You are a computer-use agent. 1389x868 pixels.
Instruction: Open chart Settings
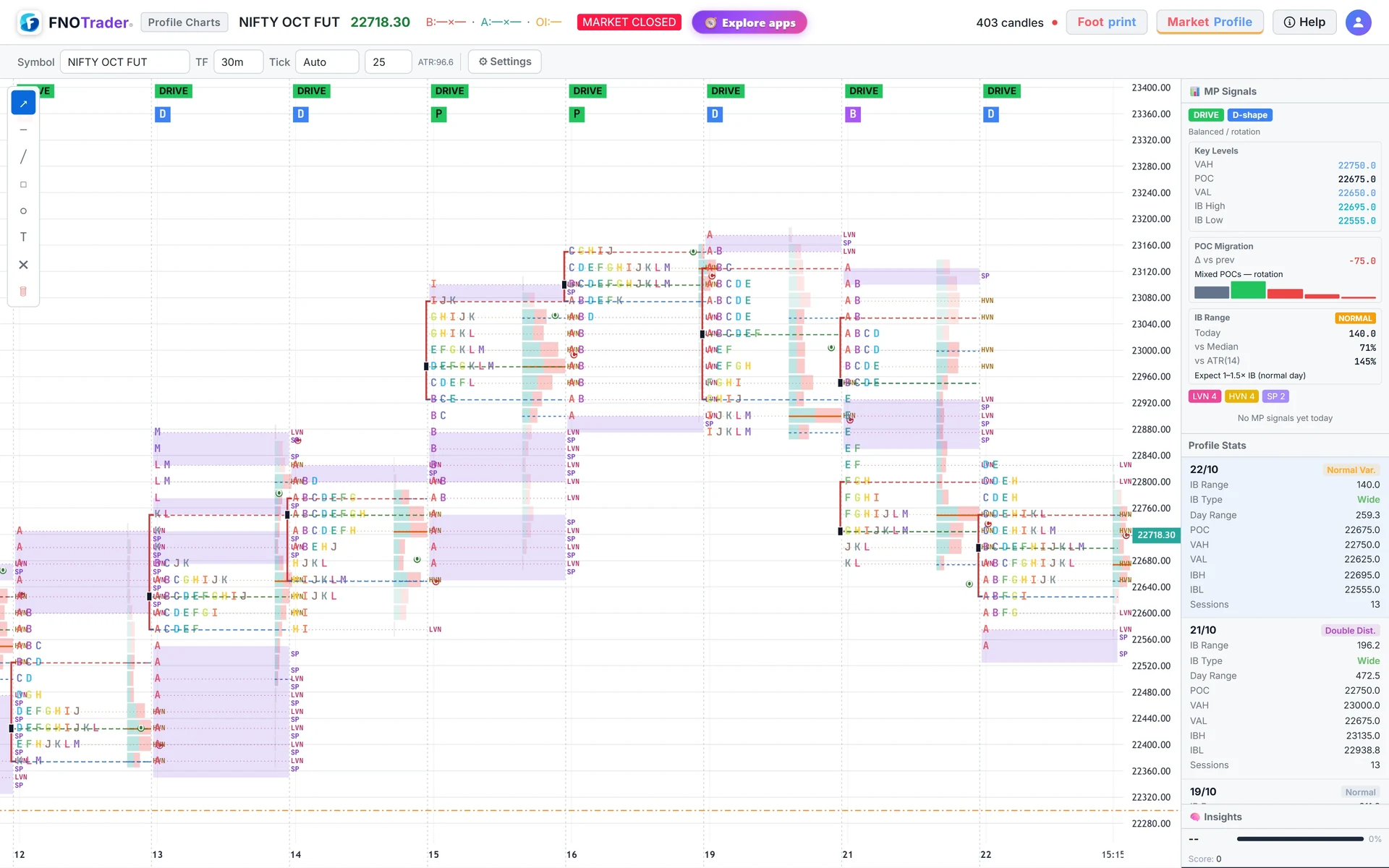(x=505, y=61)
